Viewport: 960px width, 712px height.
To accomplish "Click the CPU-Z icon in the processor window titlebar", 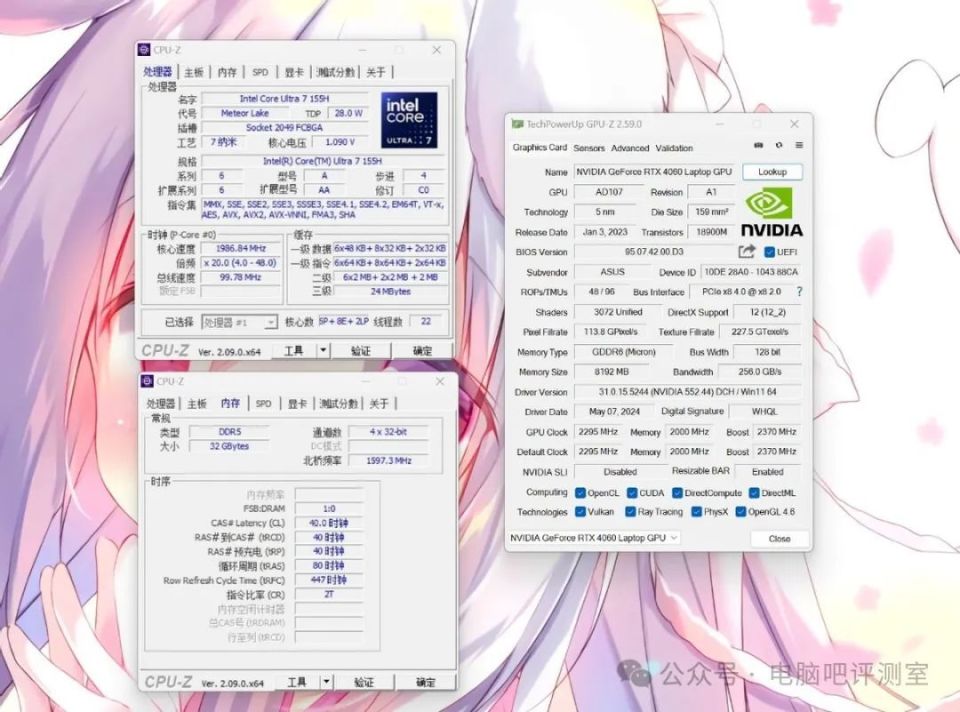I will [x=142, y=50].
